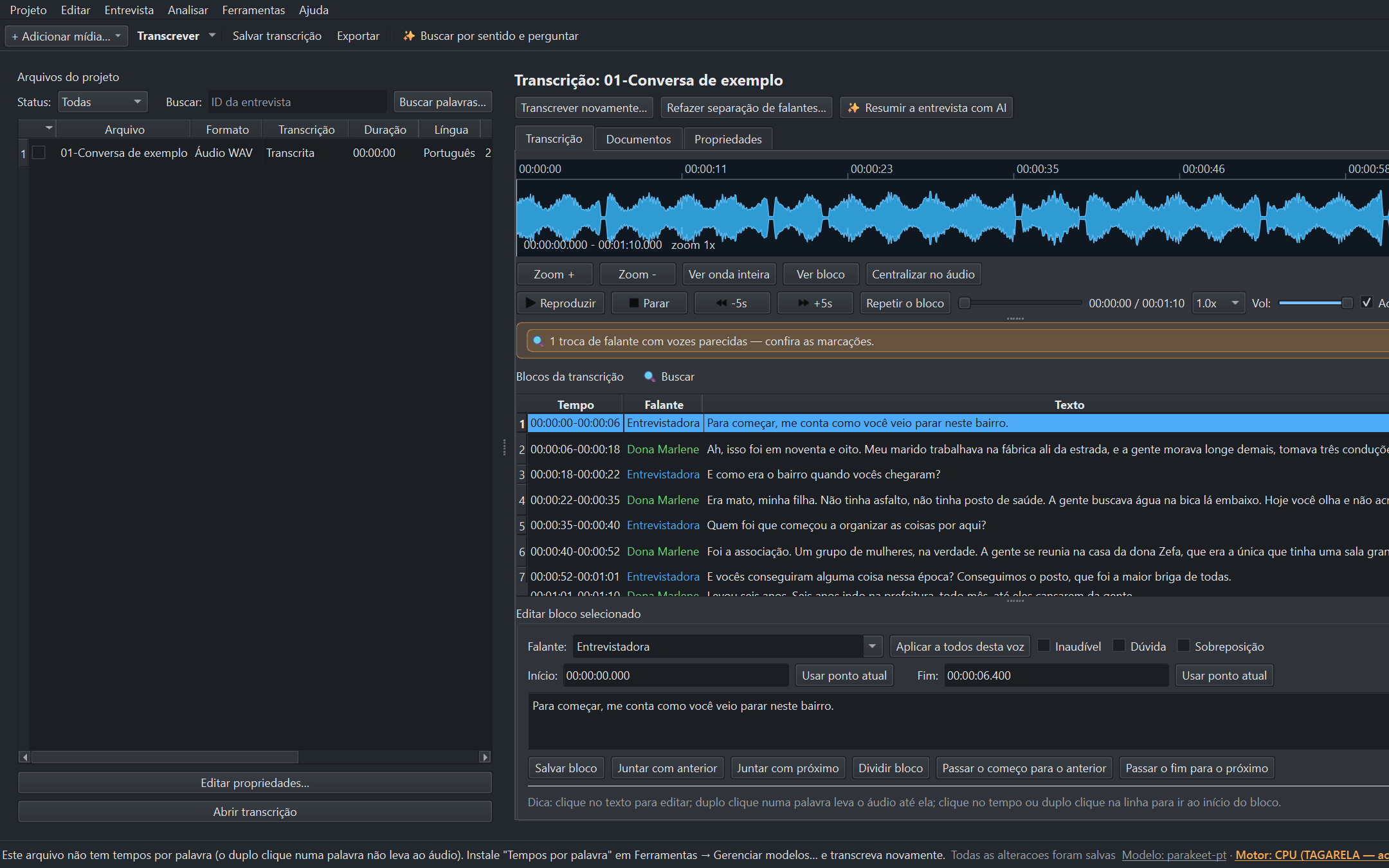Click the Dividir bloco button
The width and height of the screenshot is (1389, 868).
[x=890, y=768]
